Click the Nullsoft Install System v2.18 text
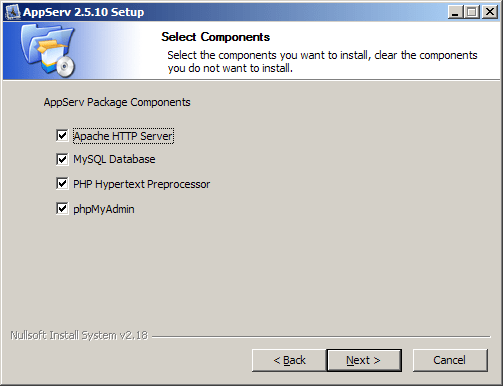503x386 pixels. (79, 335)
